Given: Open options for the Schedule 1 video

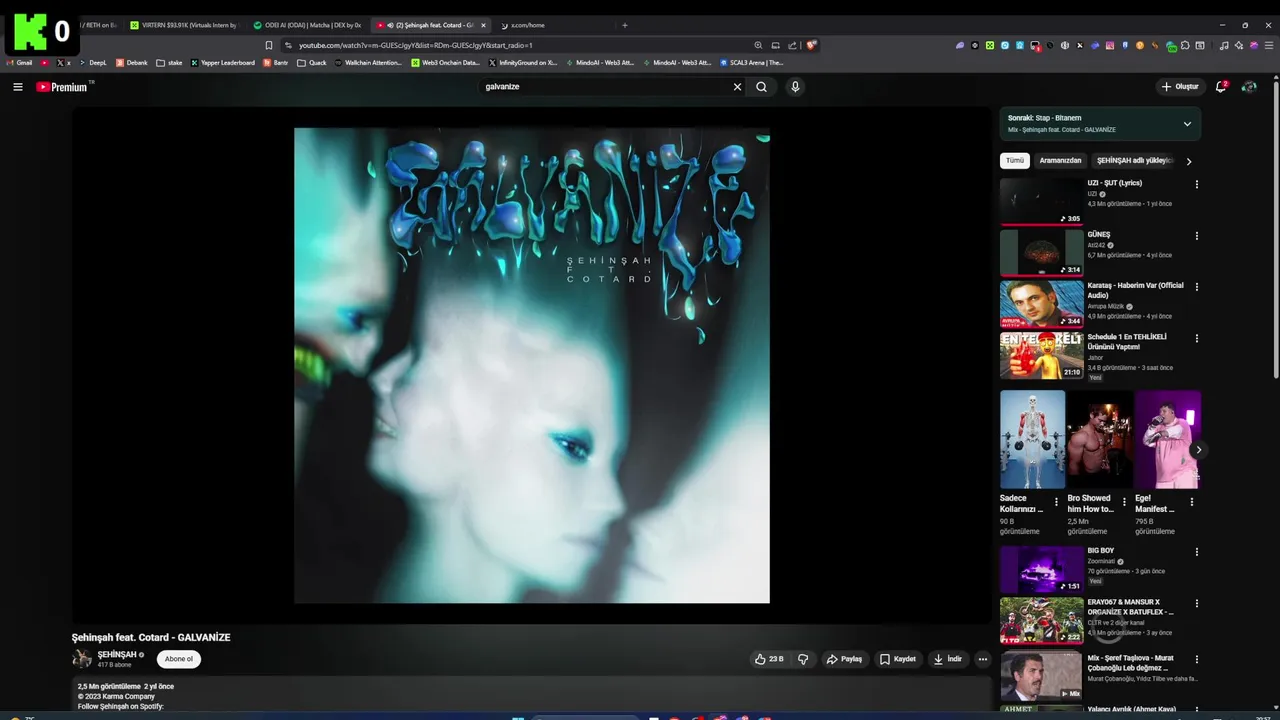Looking at the screenshot, I should click(x=1197, y=338).
